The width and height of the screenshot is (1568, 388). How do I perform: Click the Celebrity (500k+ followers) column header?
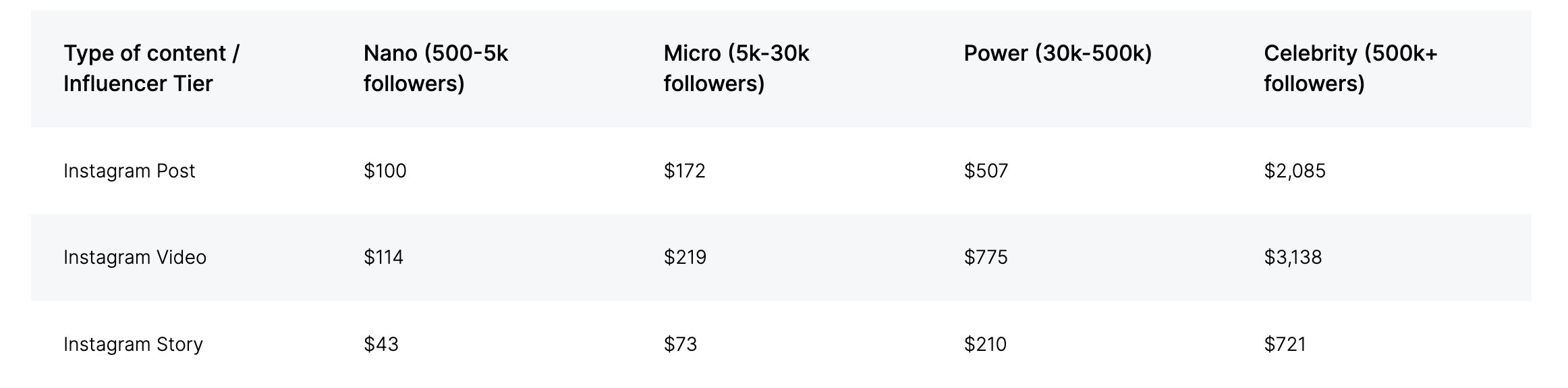pyautogui.click(x=1350, y=68)
